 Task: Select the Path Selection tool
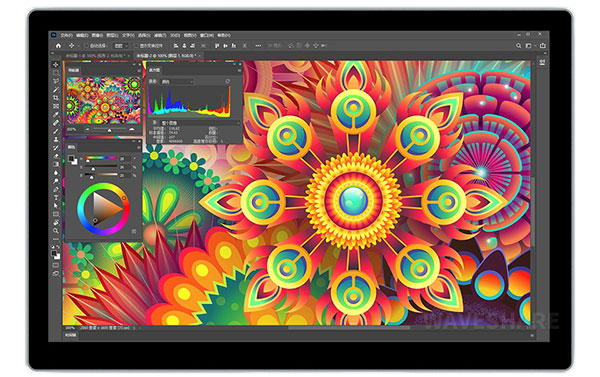click(x=56, y=206)
